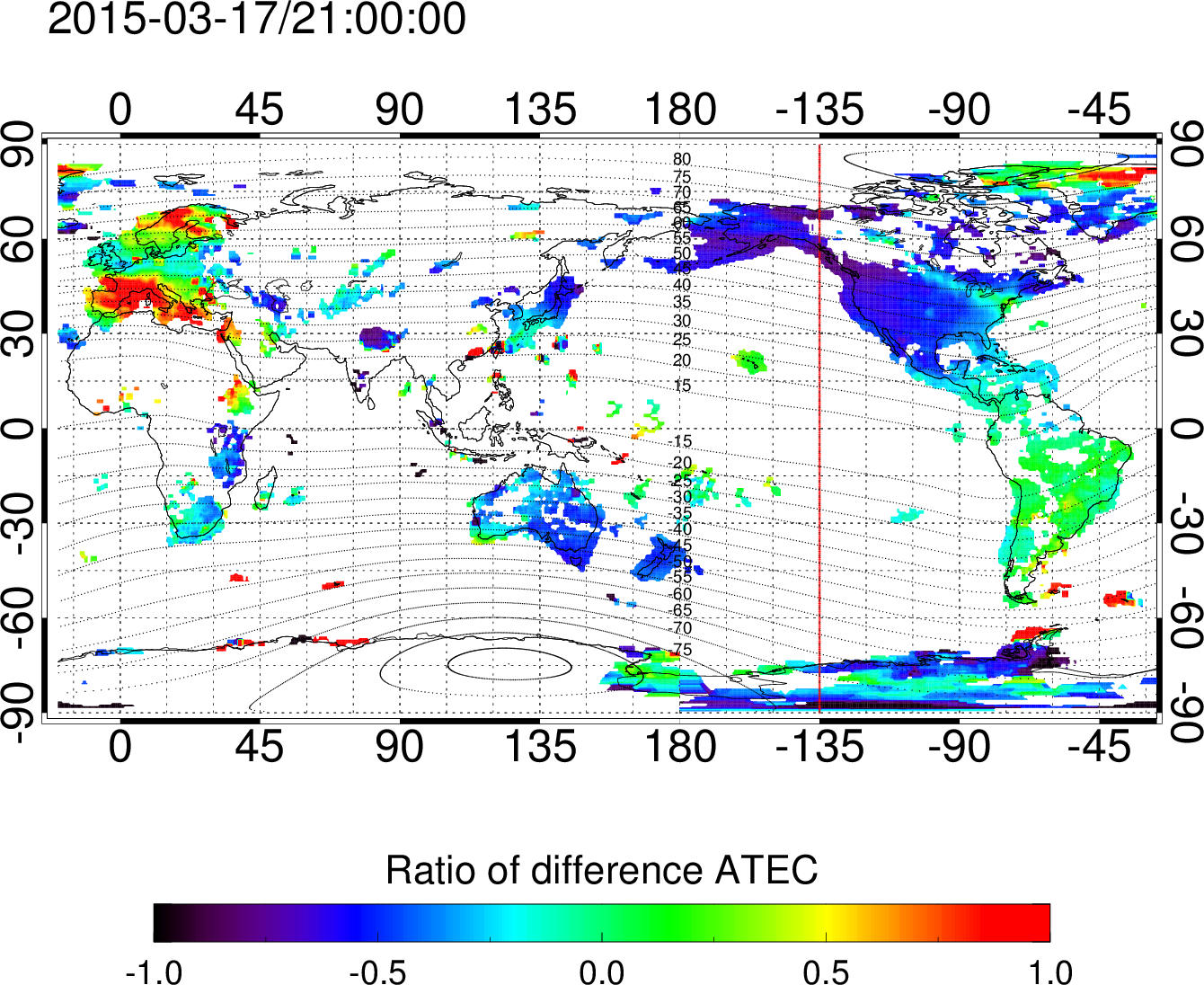This screenshot has height=985, width=1204.
Task: Click longitude label -90 above the map
Action: pos(960,110)
